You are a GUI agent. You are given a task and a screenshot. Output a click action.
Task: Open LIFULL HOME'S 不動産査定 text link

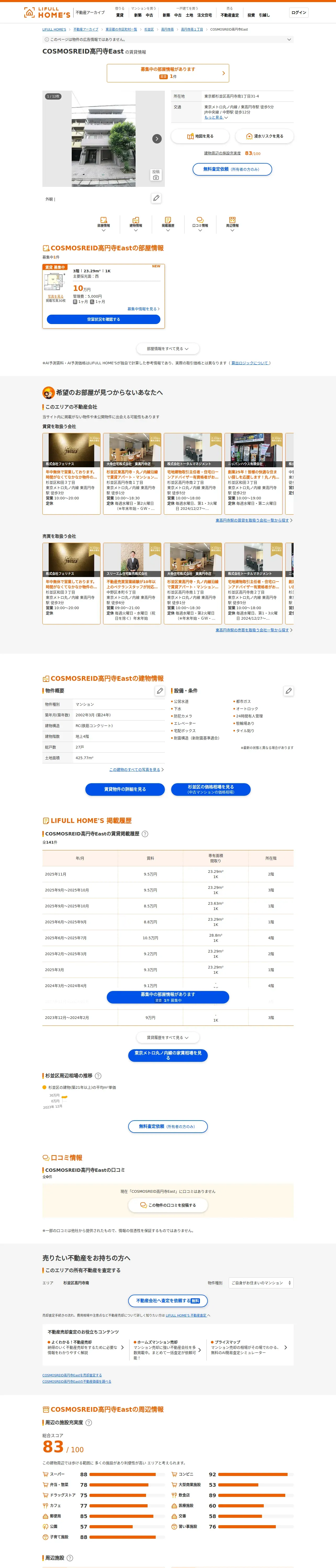click(186, 1315)
